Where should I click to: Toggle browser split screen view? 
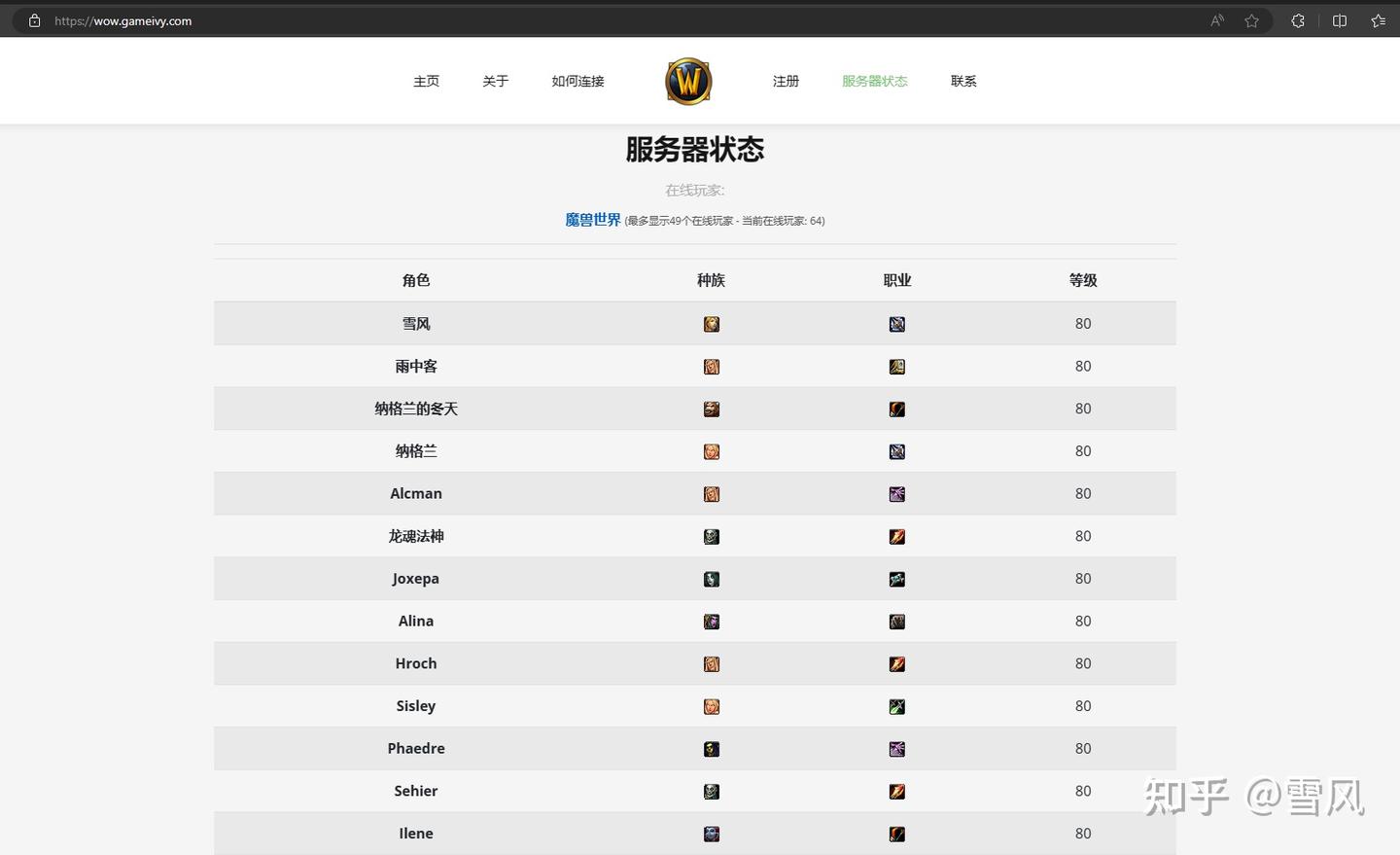(x=1340, y=20)
